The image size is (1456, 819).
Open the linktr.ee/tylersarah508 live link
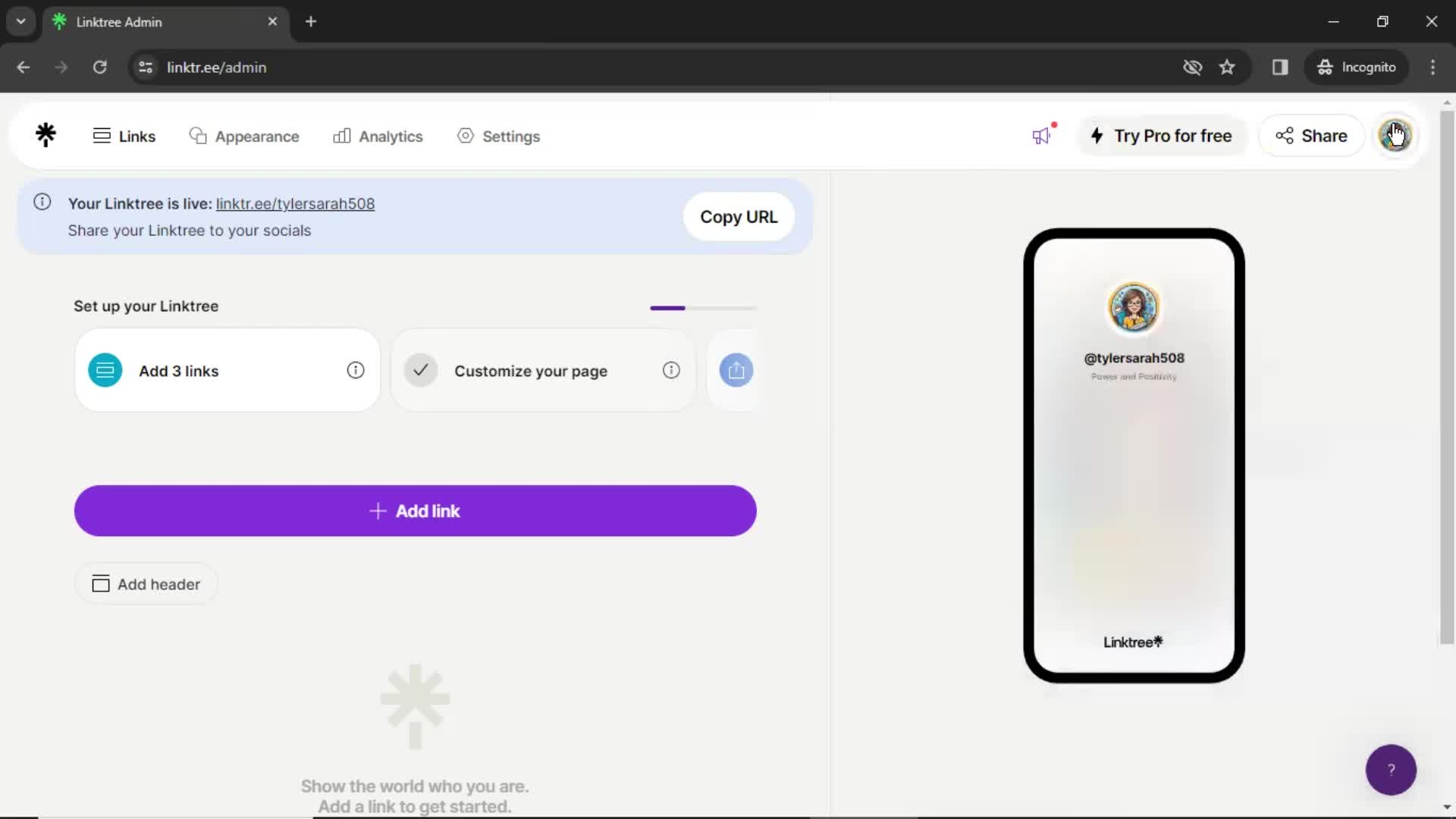pyautogui.click(x=294, y=203)
